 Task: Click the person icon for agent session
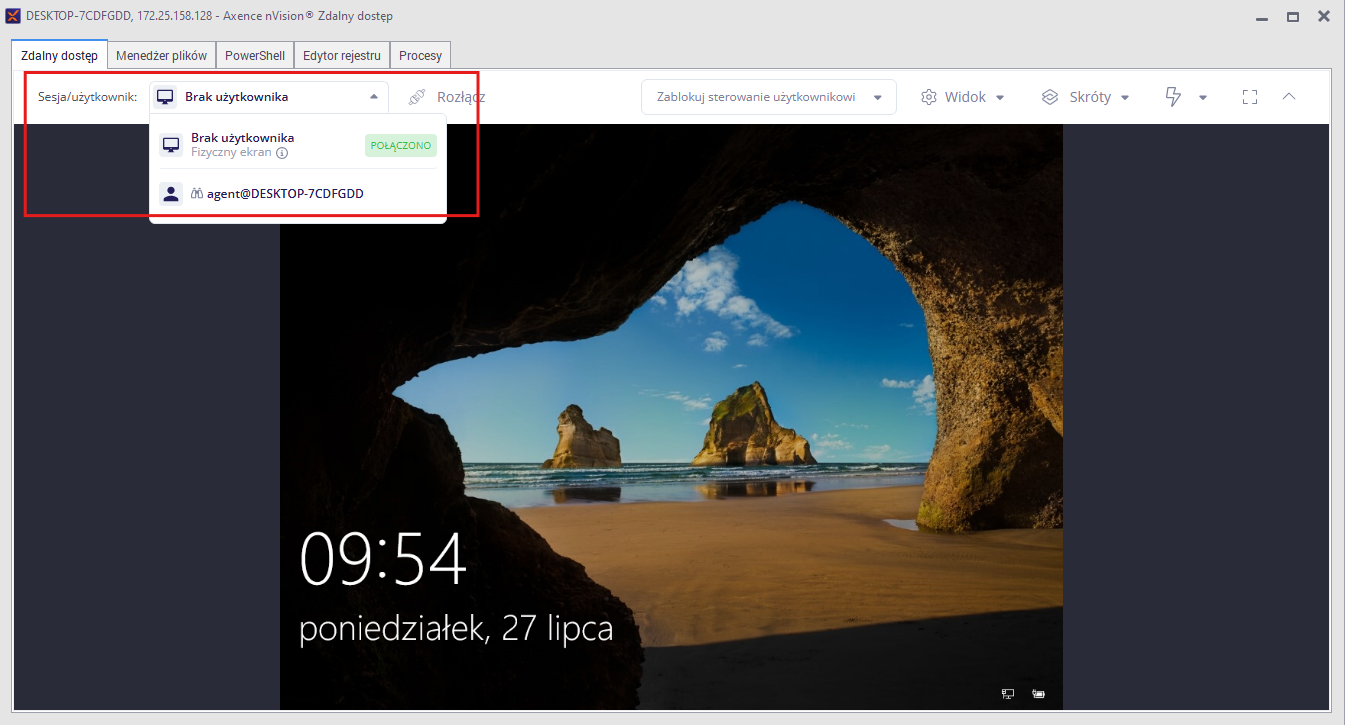pyautogui.click(x=171, y=194)
